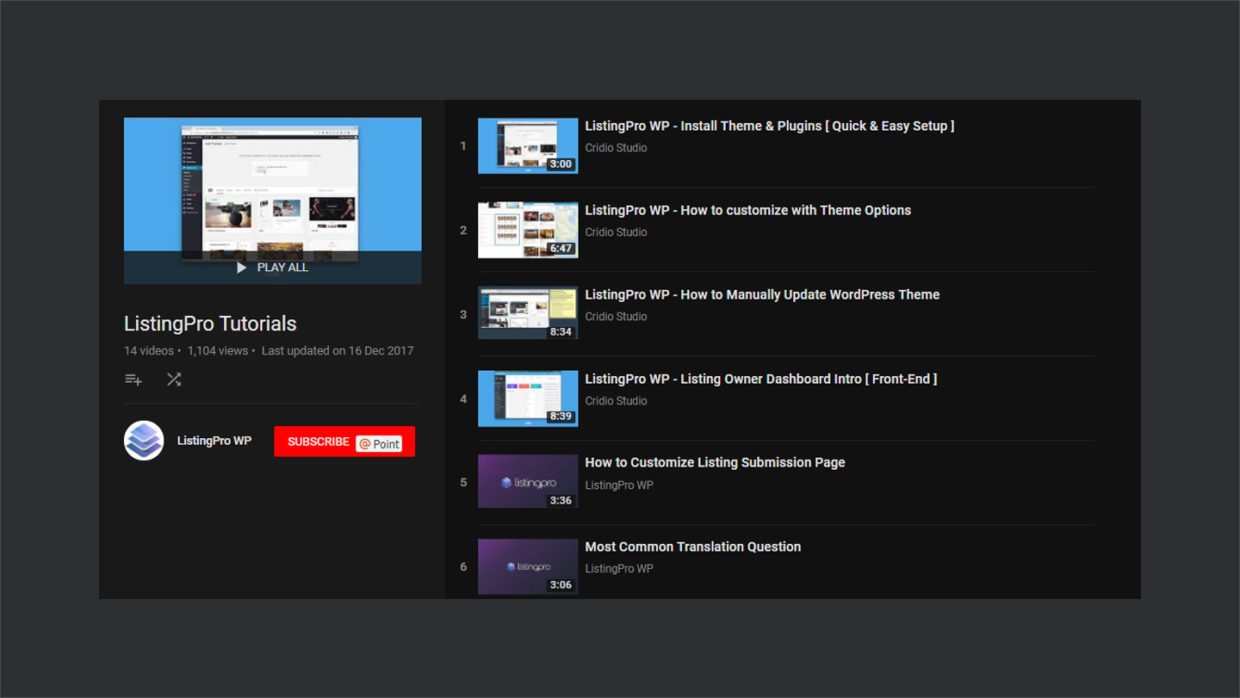Click the save playlist icon
1240x698 pixels.
[x=133, y=379]
